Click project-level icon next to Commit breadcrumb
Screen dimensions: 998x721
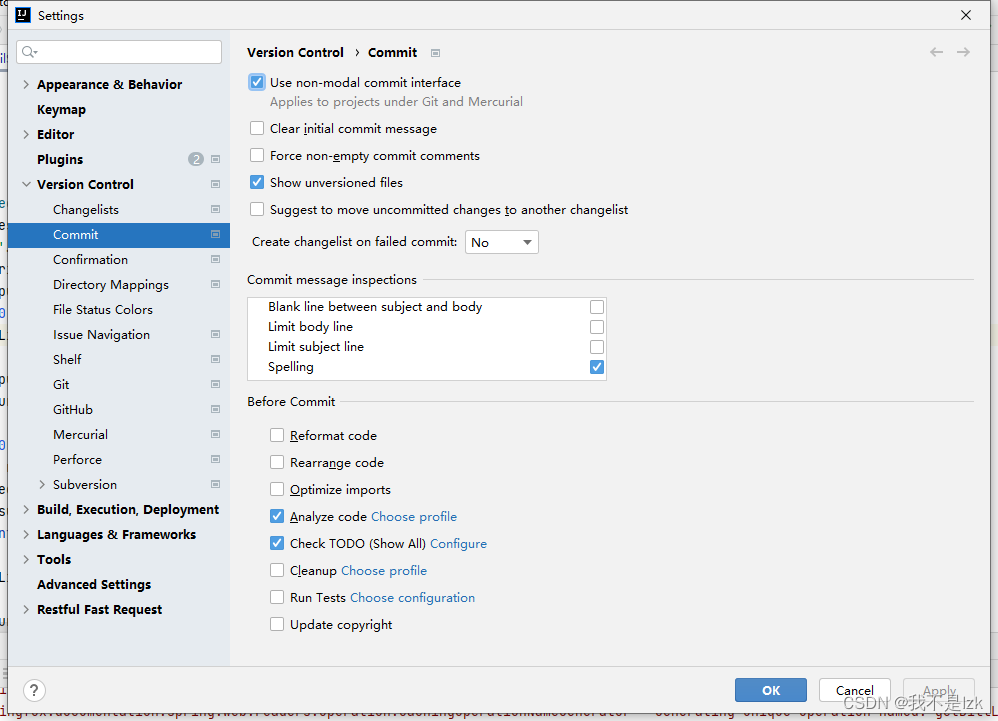(435, 53)
